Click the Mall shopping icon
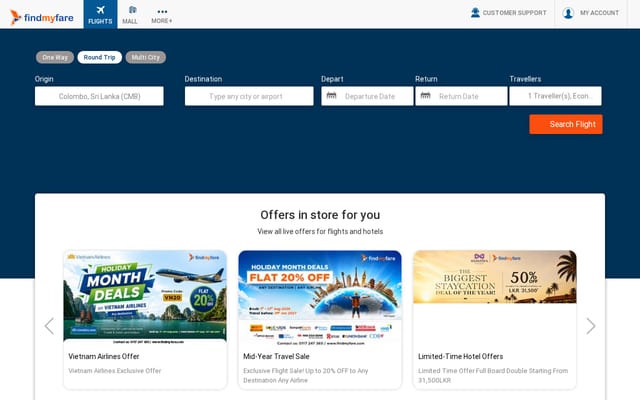 click(133, 9)
